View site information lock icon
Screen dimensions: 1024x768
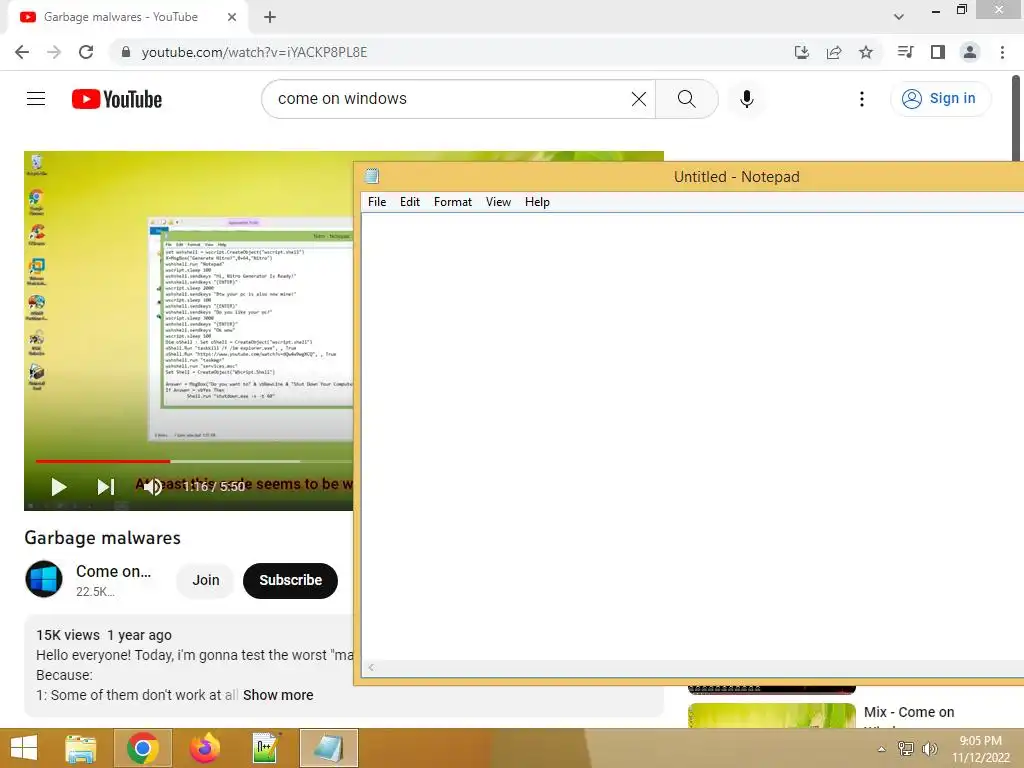coord(126,52)
